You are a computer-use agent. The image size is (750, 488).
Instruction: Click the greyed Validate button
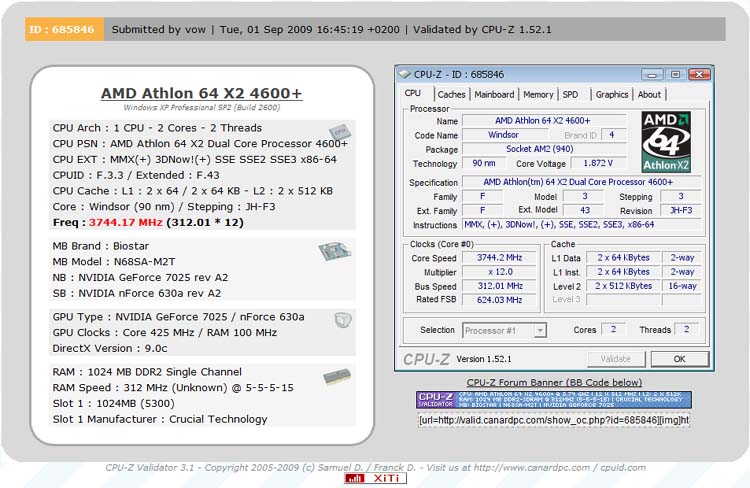click(616, 359)
